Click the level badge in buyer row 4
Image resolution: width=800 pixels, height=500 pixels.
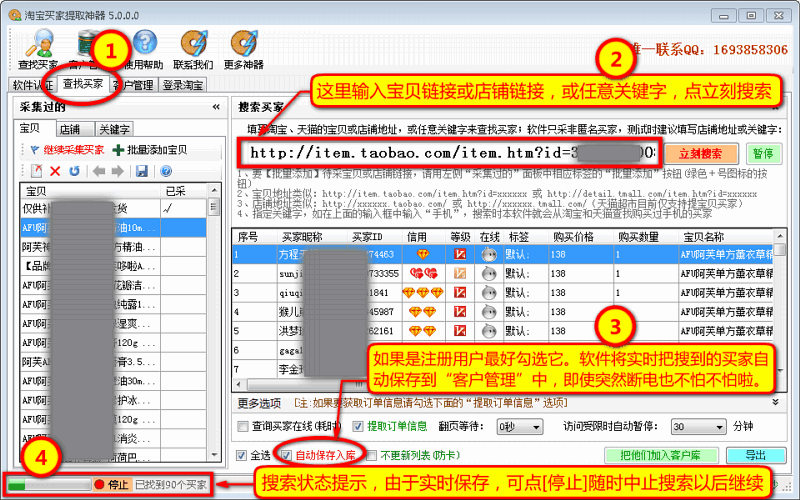[460, 311]
